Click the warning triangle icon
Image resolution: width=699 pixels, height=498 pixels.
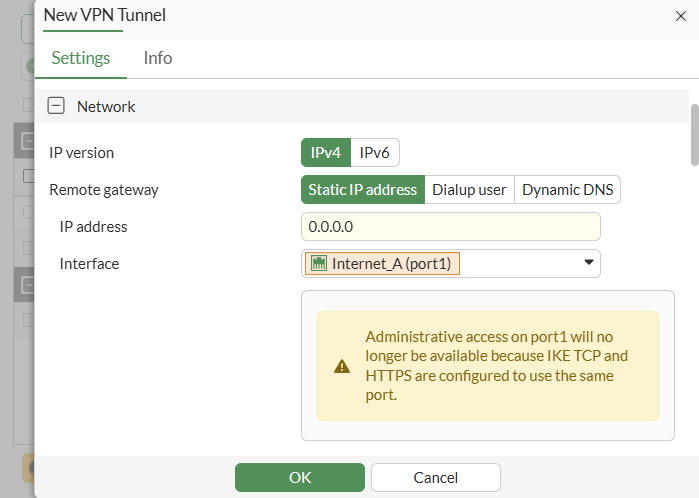pyautogui.click(x=342, y=366)
